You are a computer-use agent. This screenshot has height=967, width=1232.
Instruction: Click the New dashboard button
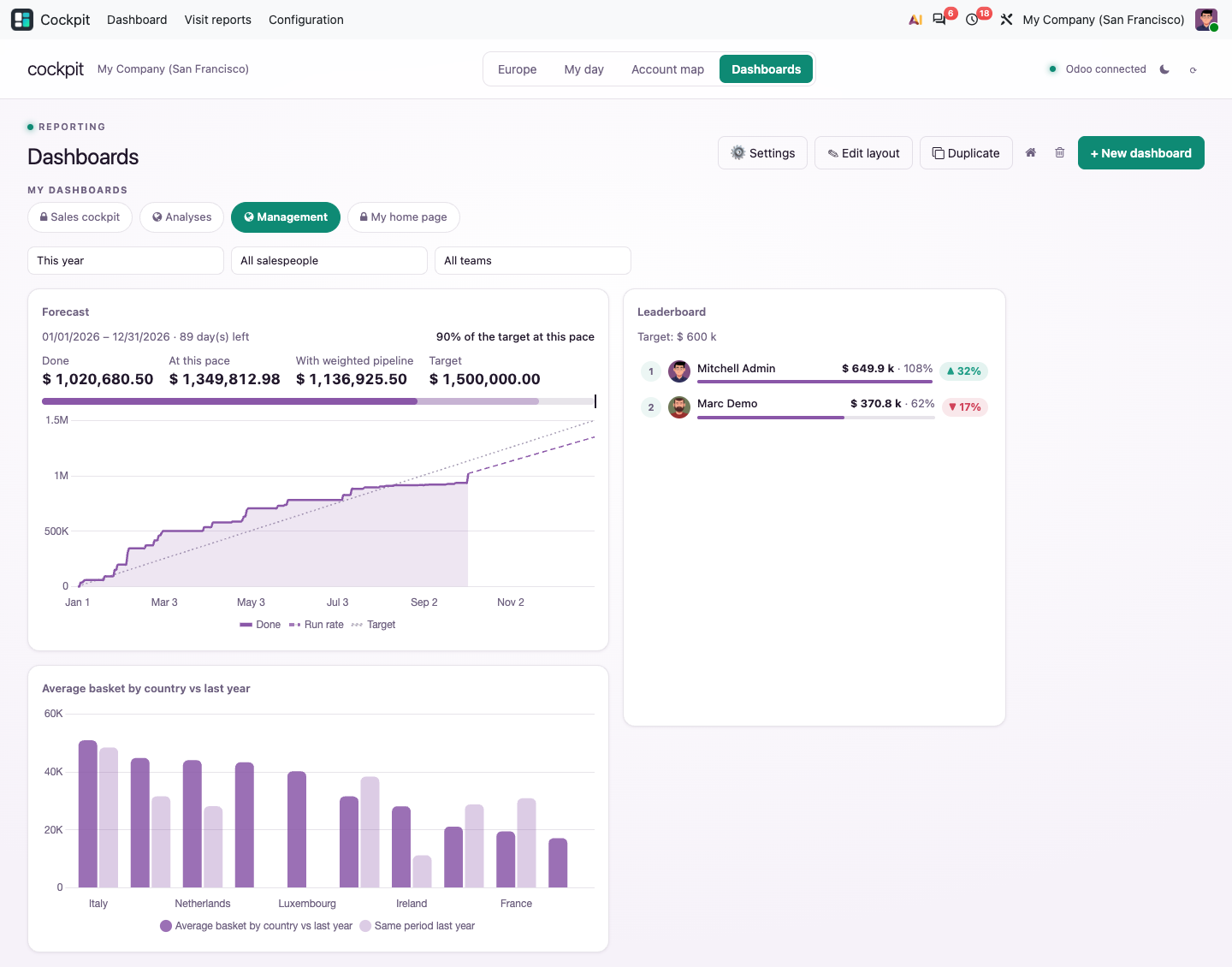click(1140, 153)
